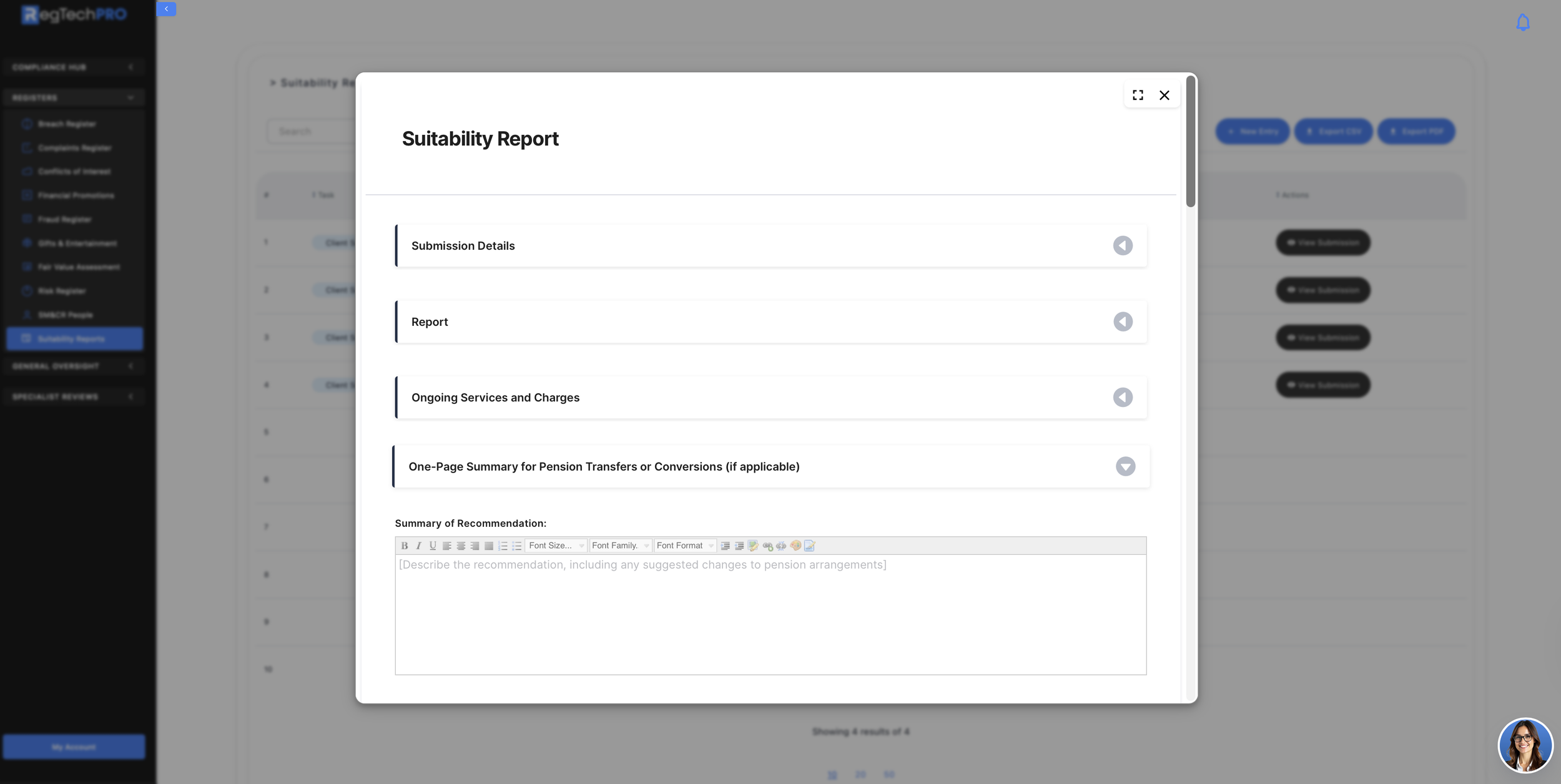Image resolution: width=1561 pixels, height=784 pixels.
Task: Expand the Report section
Action: 1123,321
